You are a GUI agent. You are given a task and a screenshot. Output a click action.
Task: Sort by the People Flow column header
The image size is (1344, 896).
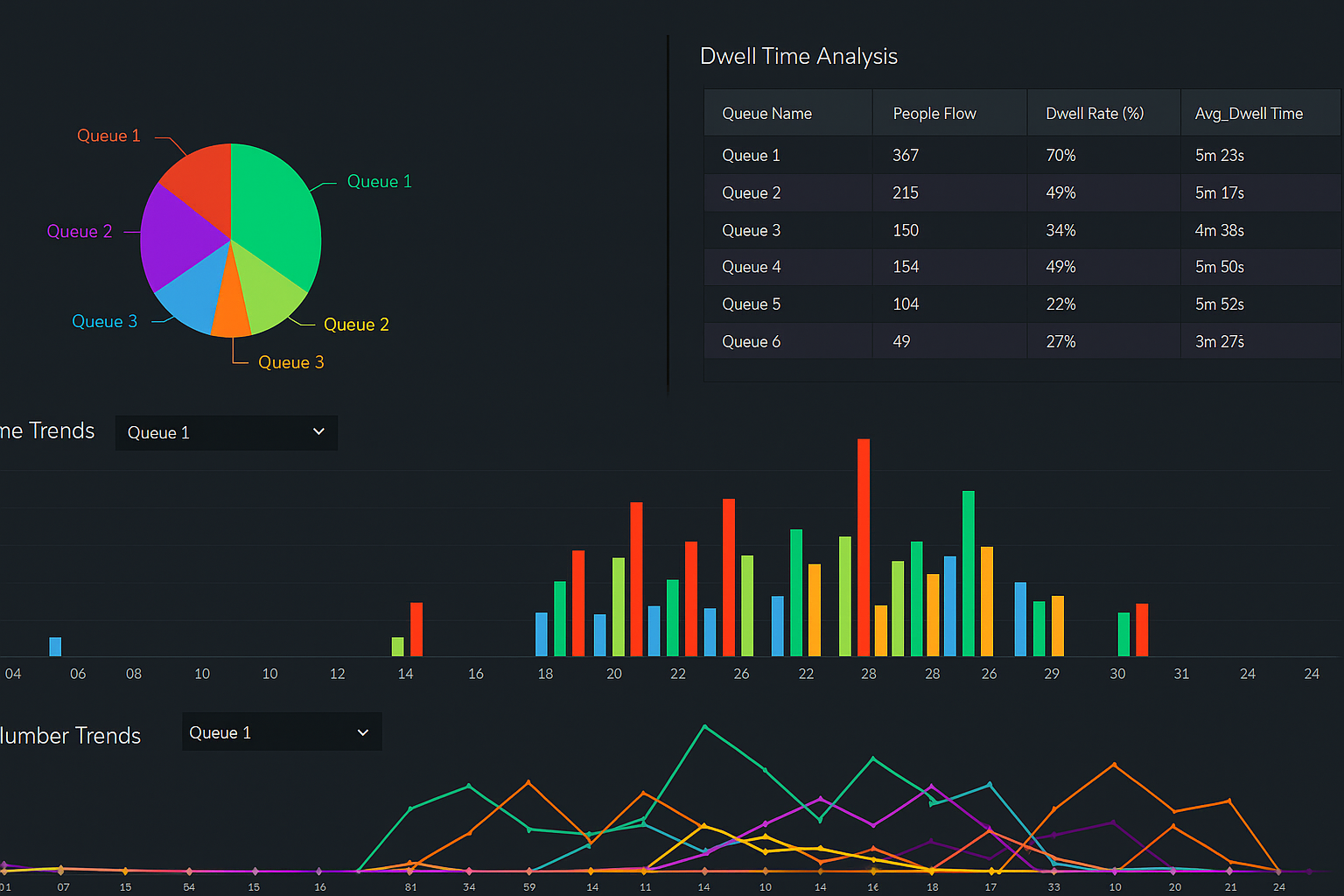[934, 114]
